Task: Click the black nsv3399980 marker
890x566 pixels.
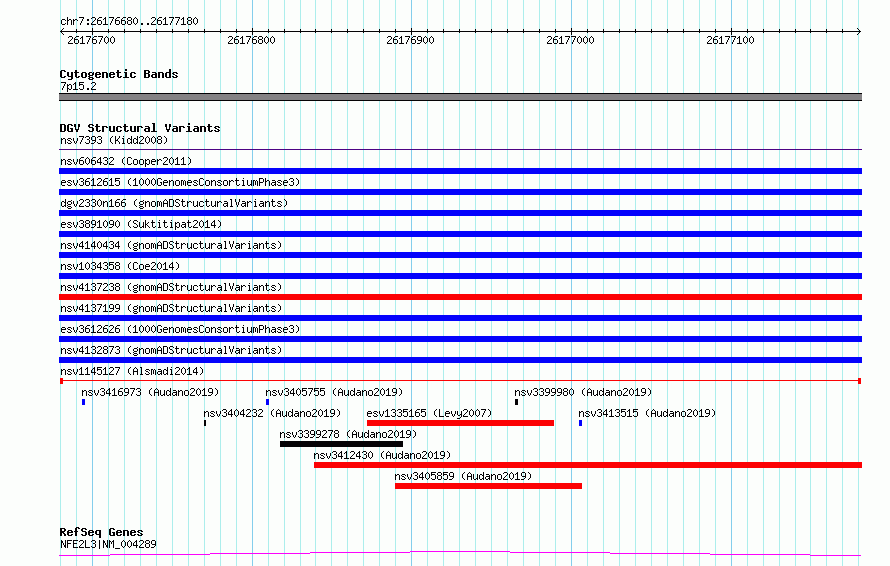Action: coord(517,402)
